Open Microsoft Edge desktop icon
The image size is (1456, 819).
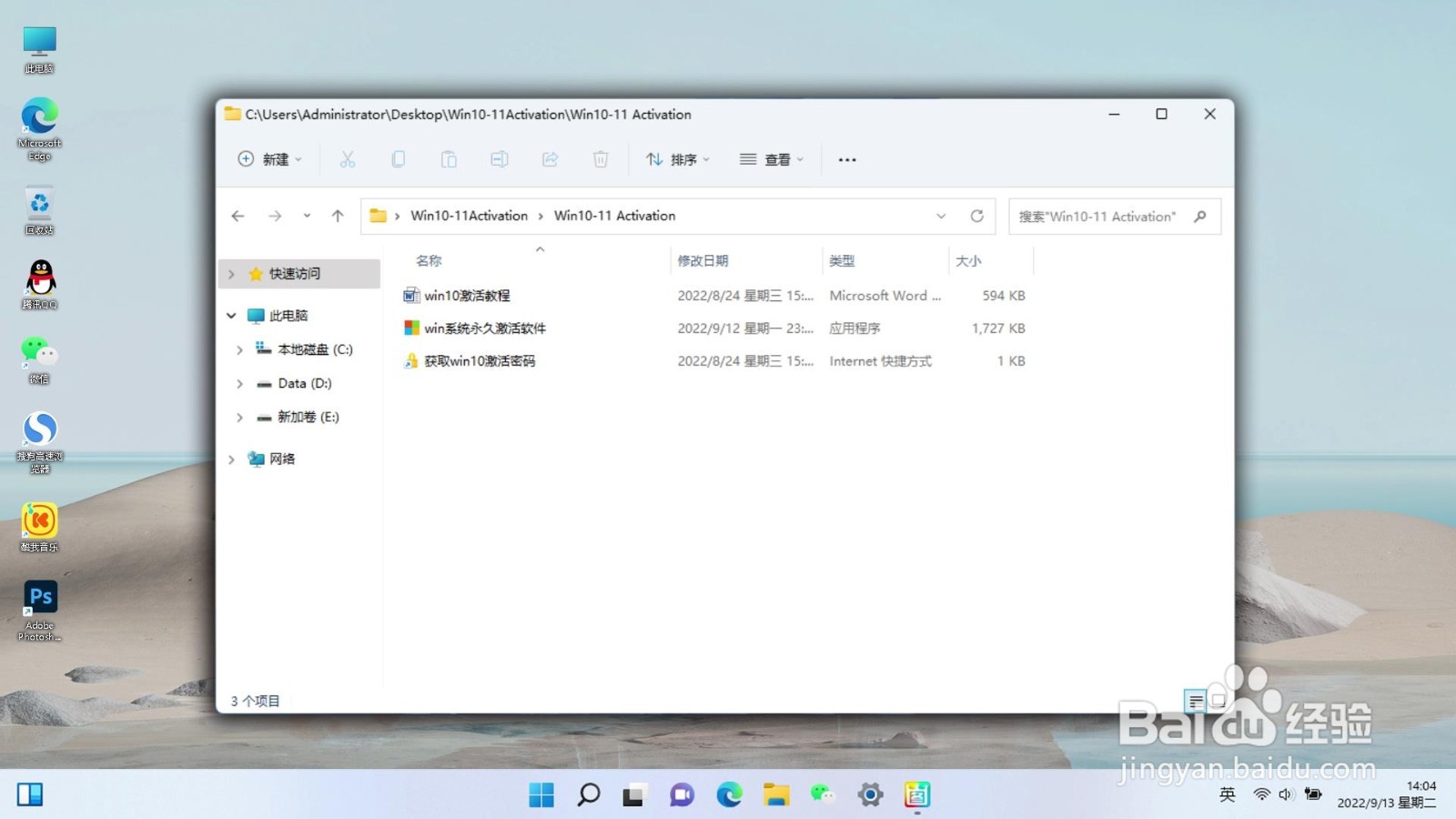click(x=39, y=129)
